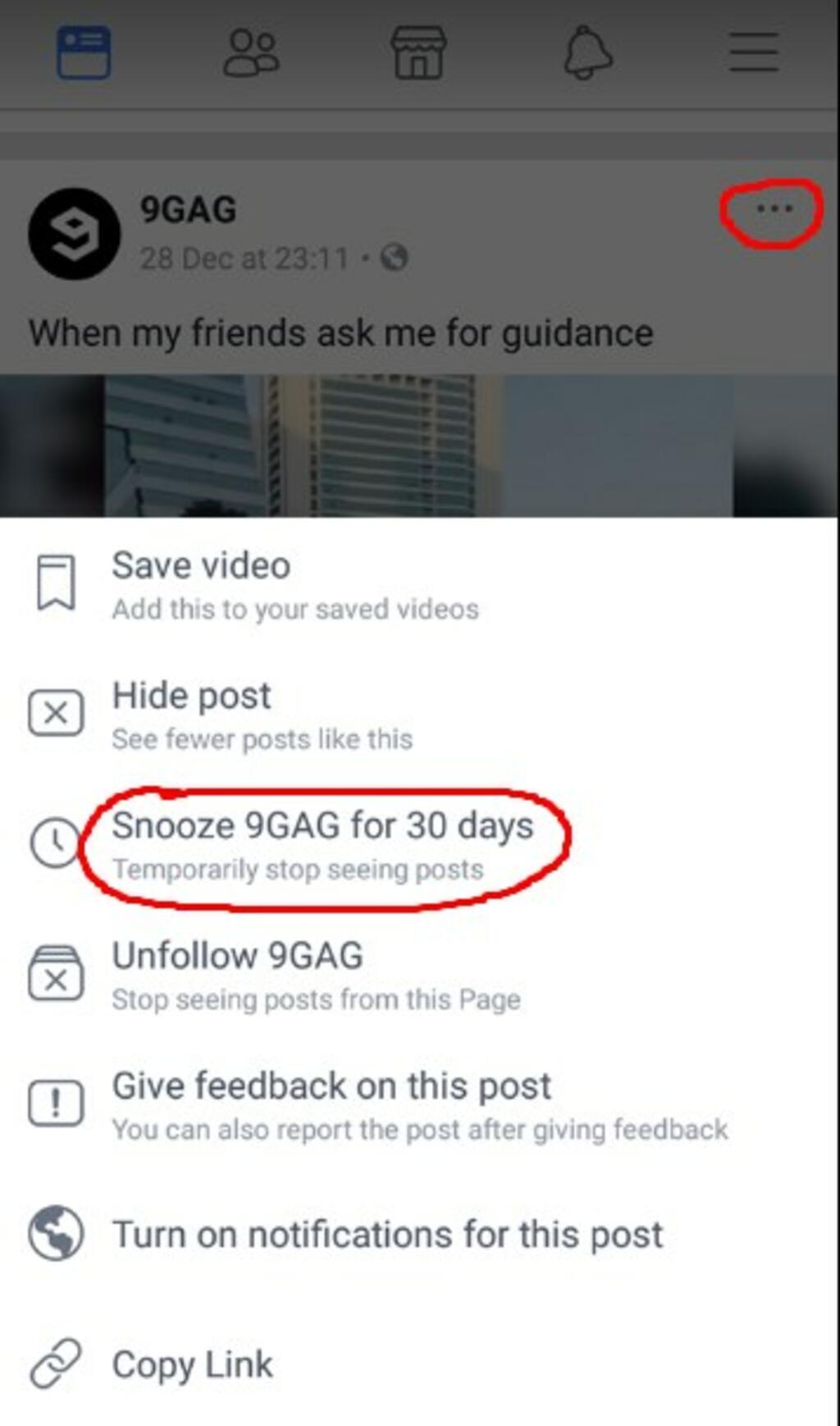Open the News Feed tab icon

(84, 53)
